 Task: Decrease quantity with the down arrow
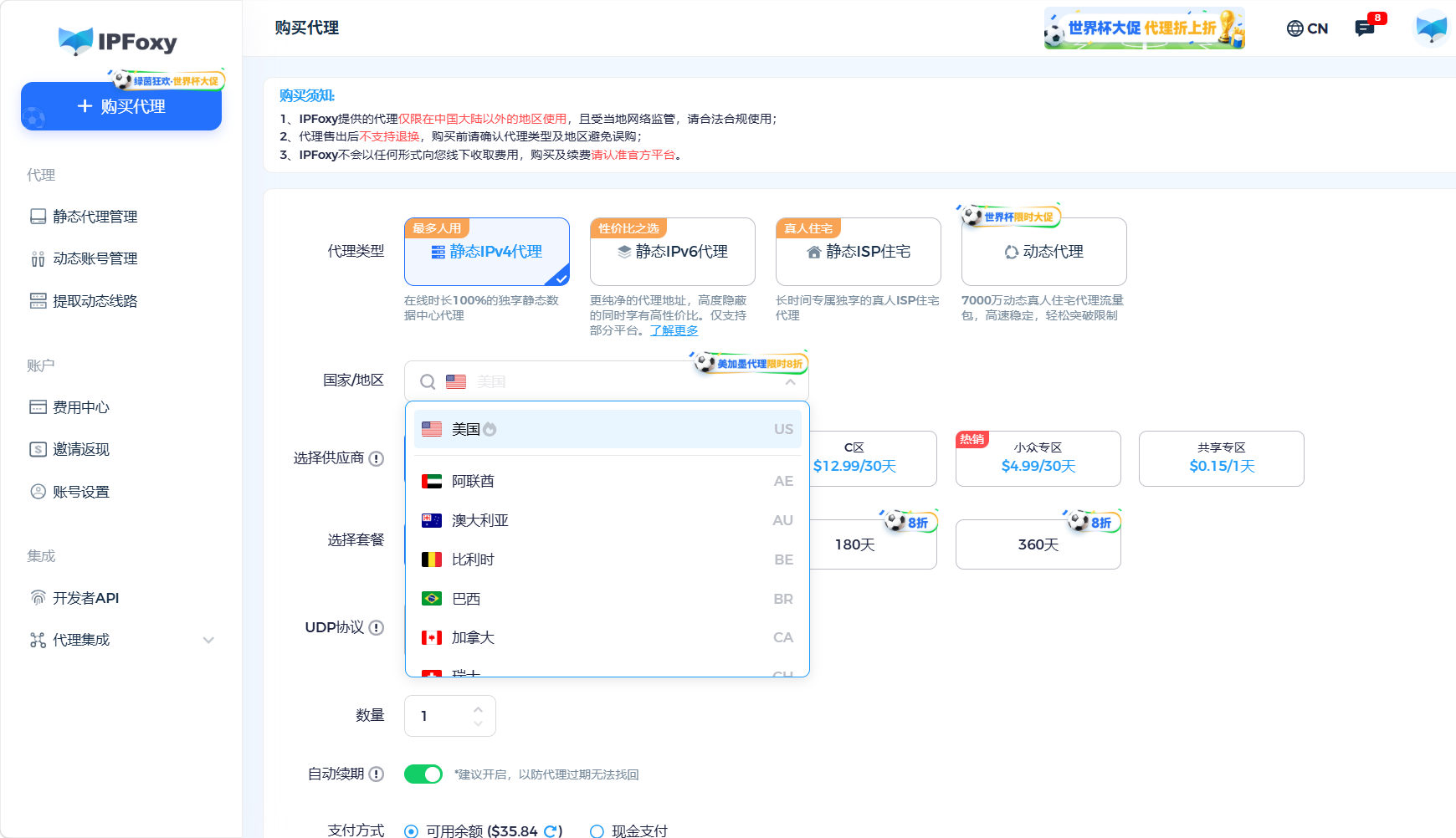pyautogui.click(x=478, y=723)
